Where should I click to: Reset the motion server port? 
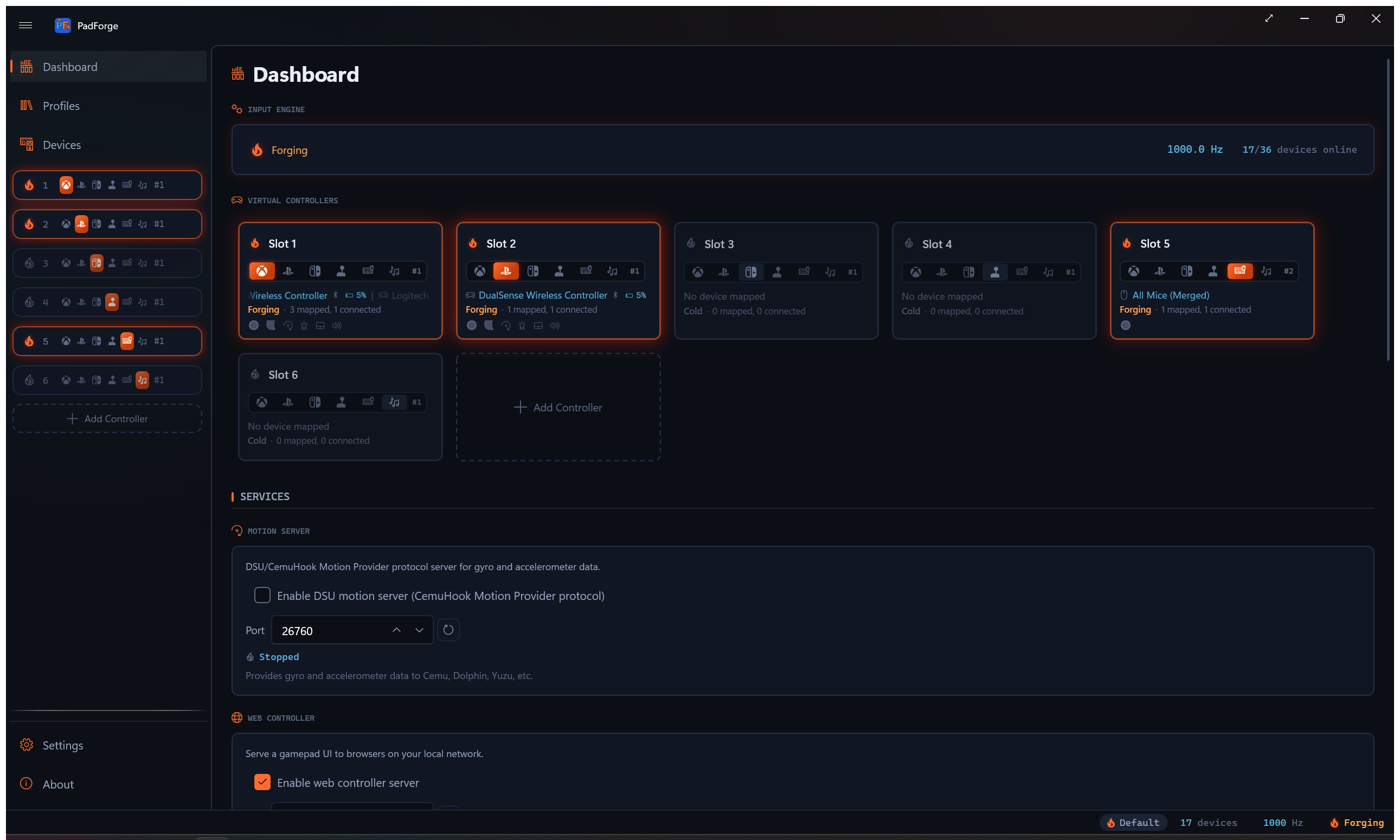(x=448, y=631)
